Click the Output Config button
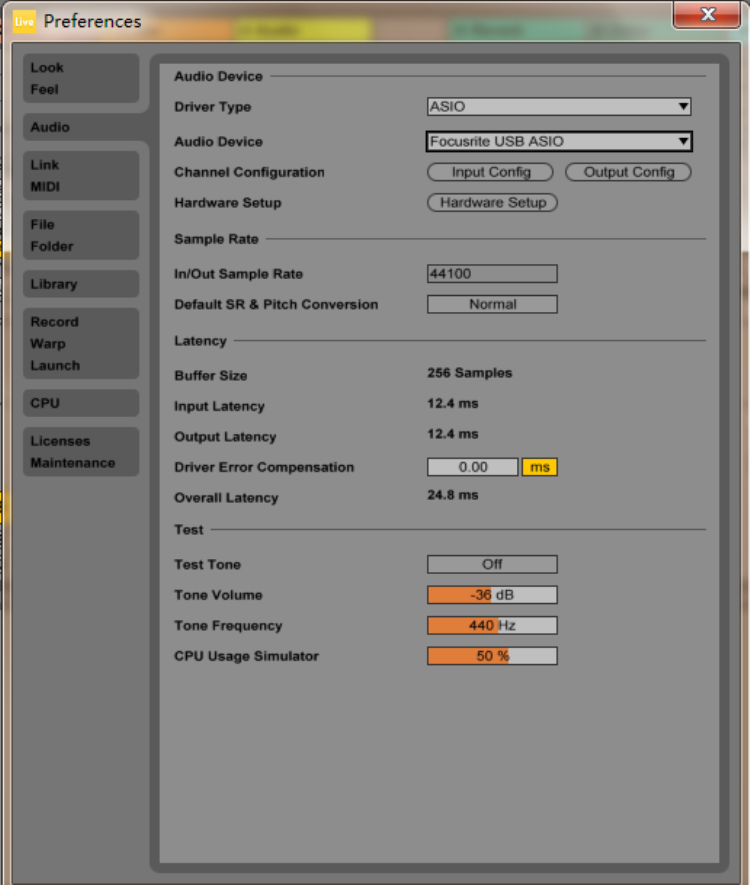This screenshot has height=885, width=750. pos(628,172)
